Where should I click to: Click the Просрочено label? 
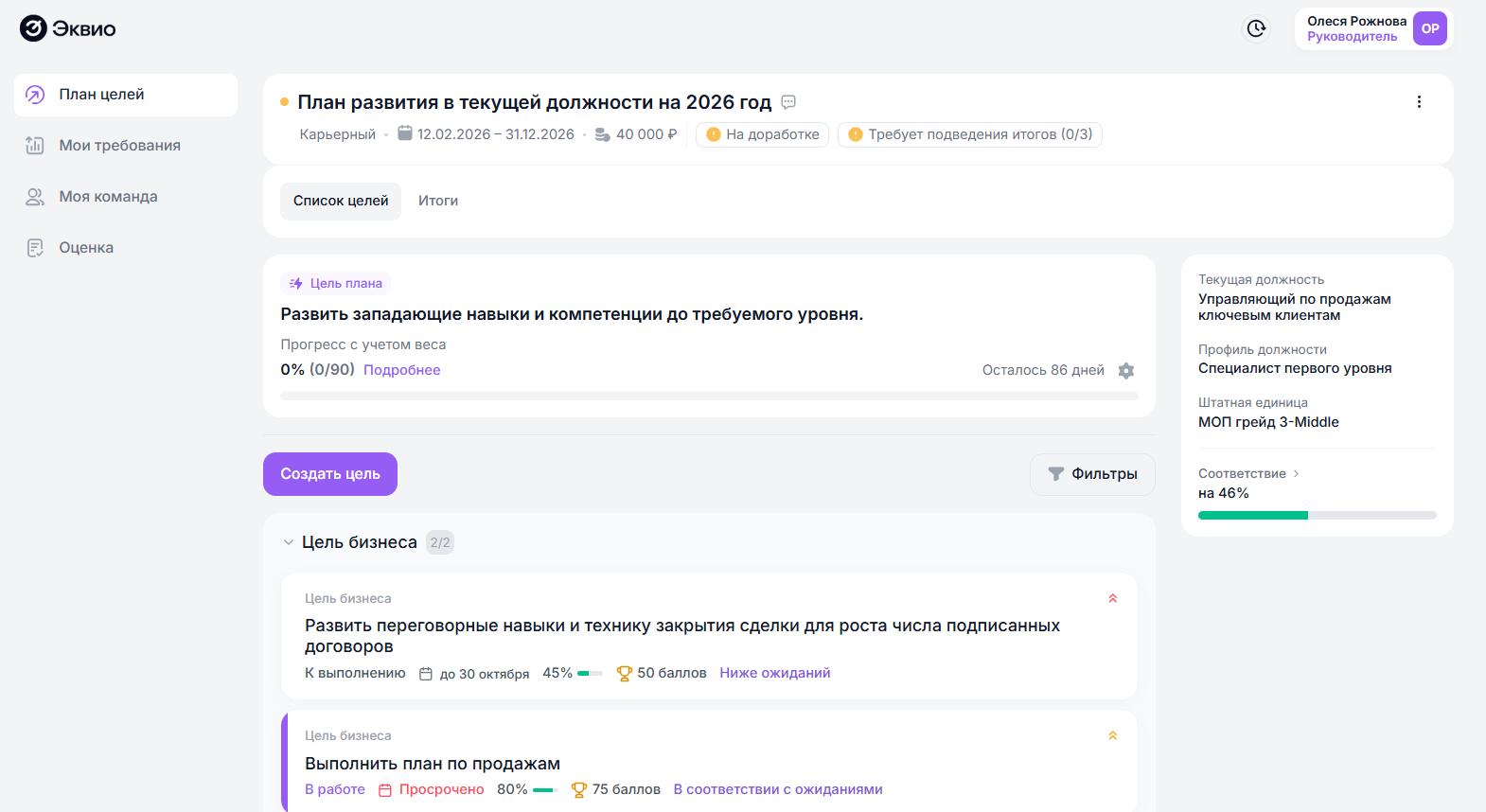click(x=441, y=789)
